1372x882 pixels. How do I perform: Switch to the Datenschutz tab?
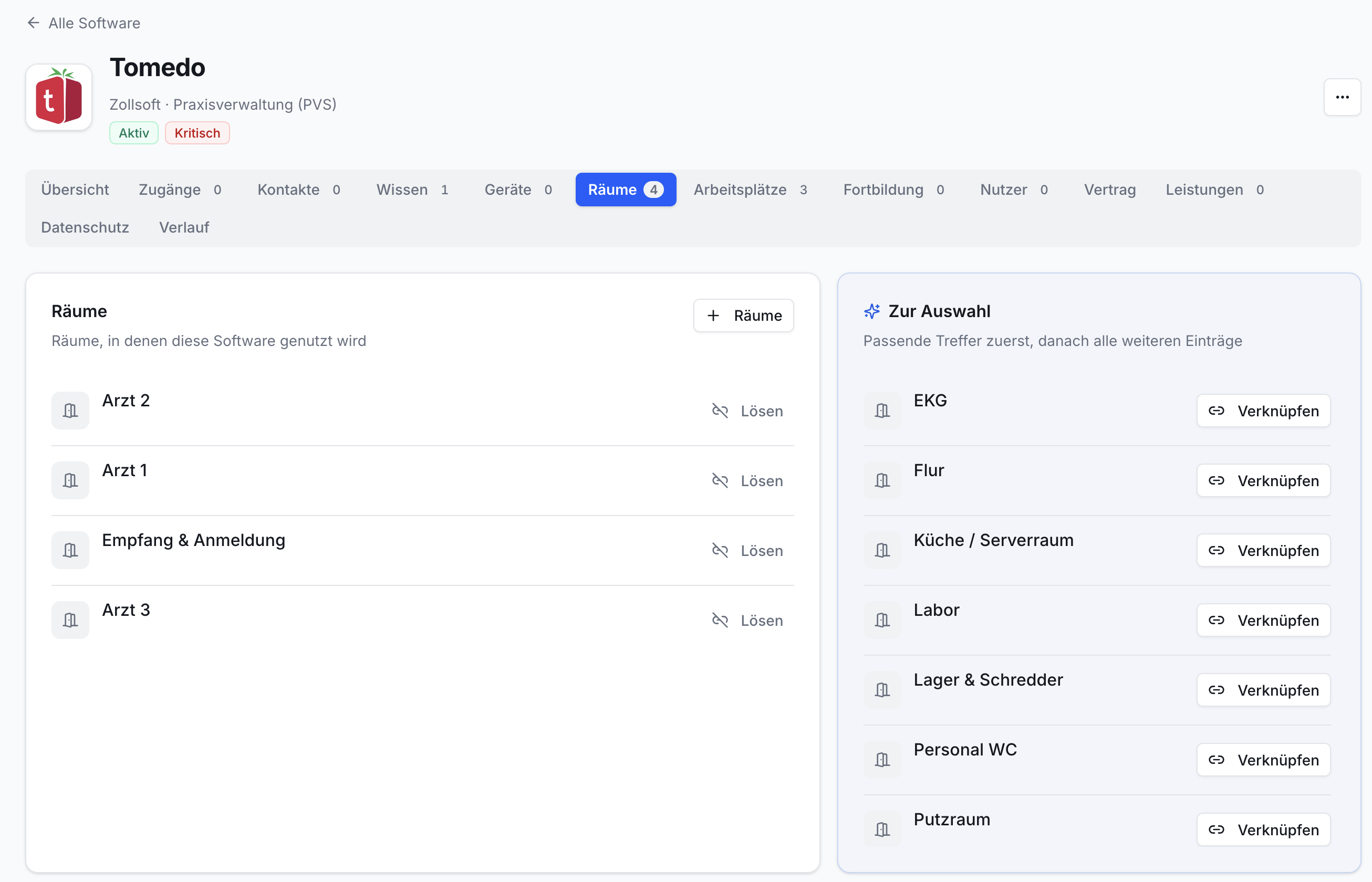point(86,227)
